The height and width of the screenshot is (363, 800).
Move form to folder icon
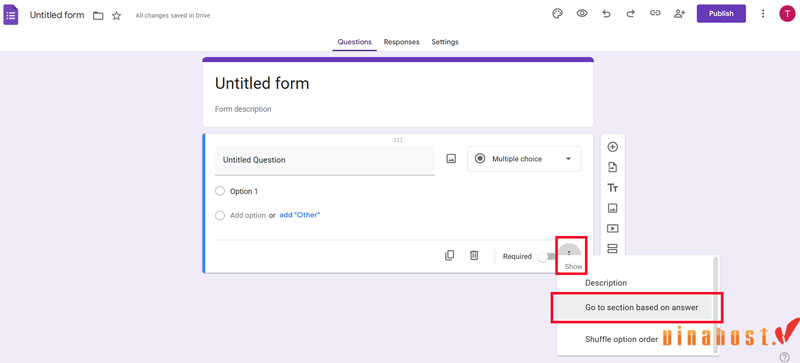(x=98, y=16)
